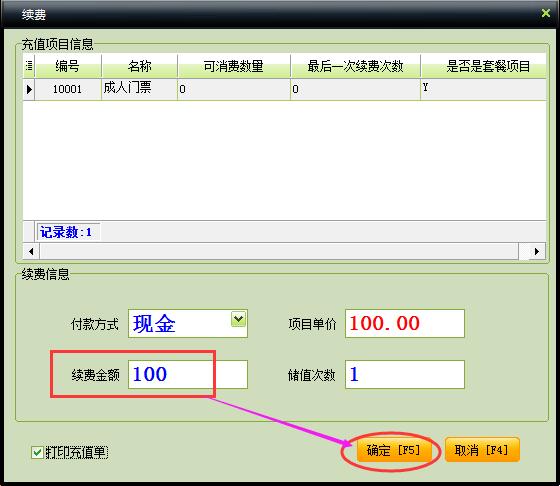Focus the 续费金额 input field
Screen dimensions: 560x486
[188, 375]
